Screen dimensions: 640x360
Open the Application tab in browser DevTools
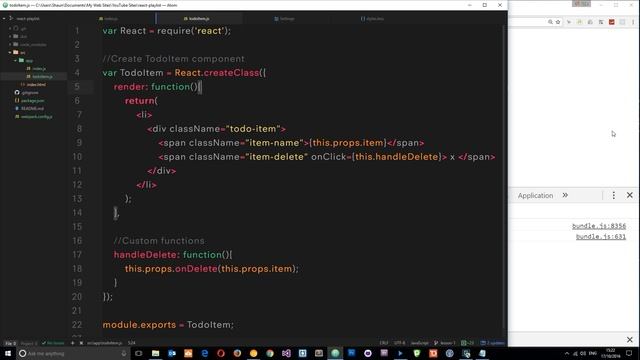535,196
